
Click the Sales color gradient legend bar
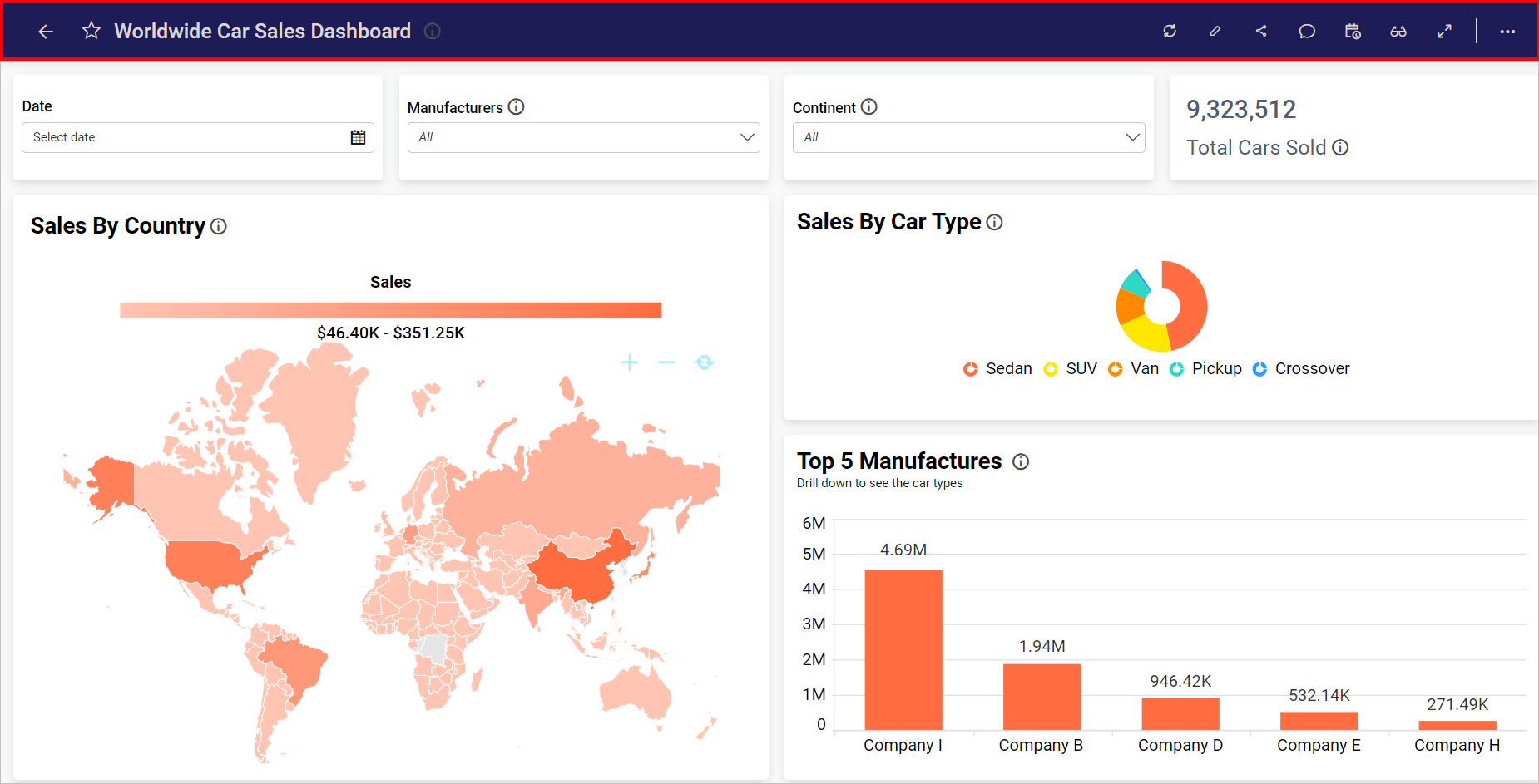[390, 310]
